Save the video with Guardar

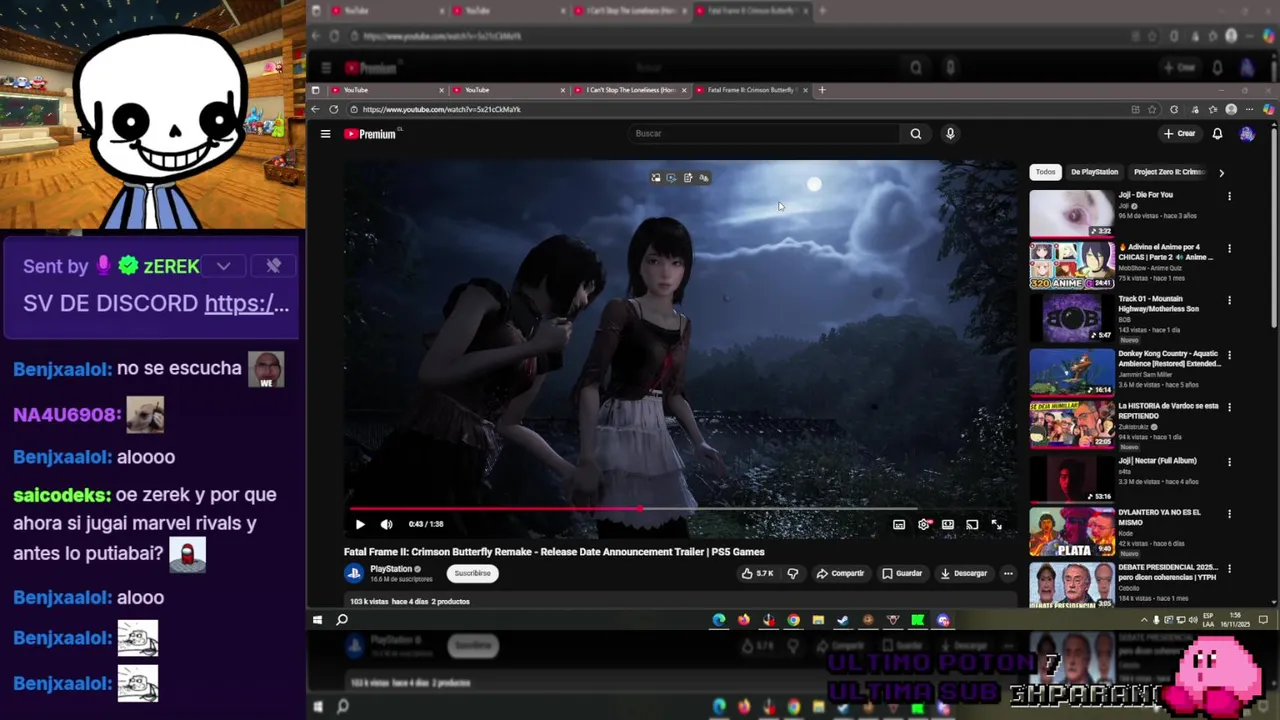click(x=902, y=574)
